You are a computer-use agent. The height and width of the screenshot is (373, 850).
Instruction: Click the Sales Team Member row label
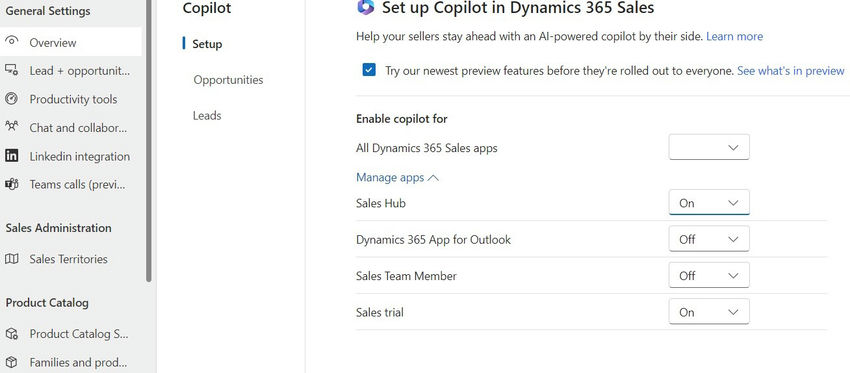406,276
